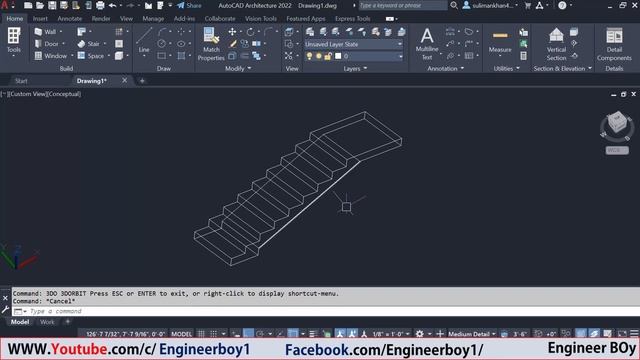
Task: Close the Drawing1 file tab
Action: point(124,81)
